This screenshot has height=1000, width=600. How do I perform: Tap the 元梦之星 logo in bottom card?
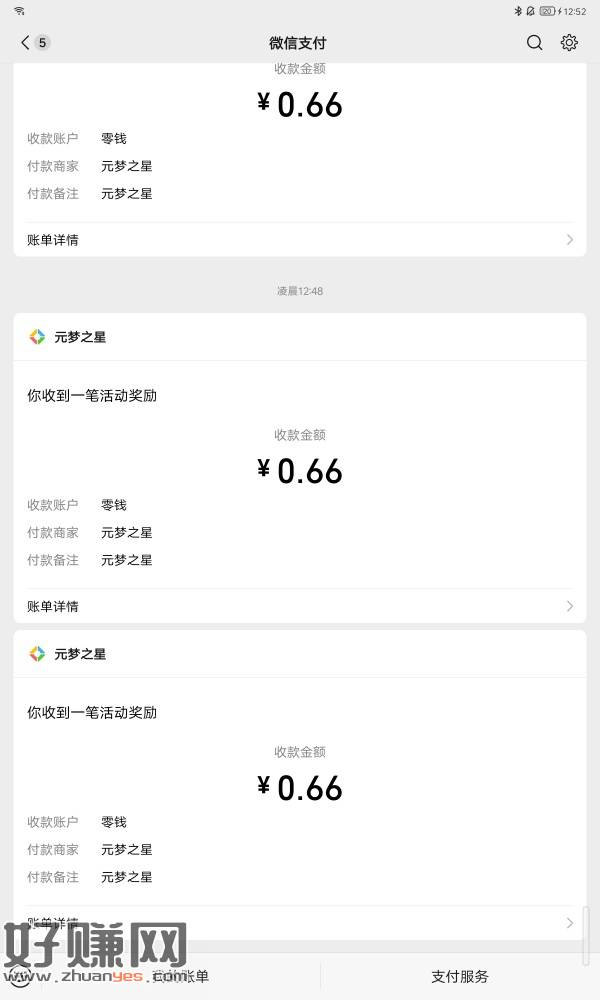coord(37,654)
